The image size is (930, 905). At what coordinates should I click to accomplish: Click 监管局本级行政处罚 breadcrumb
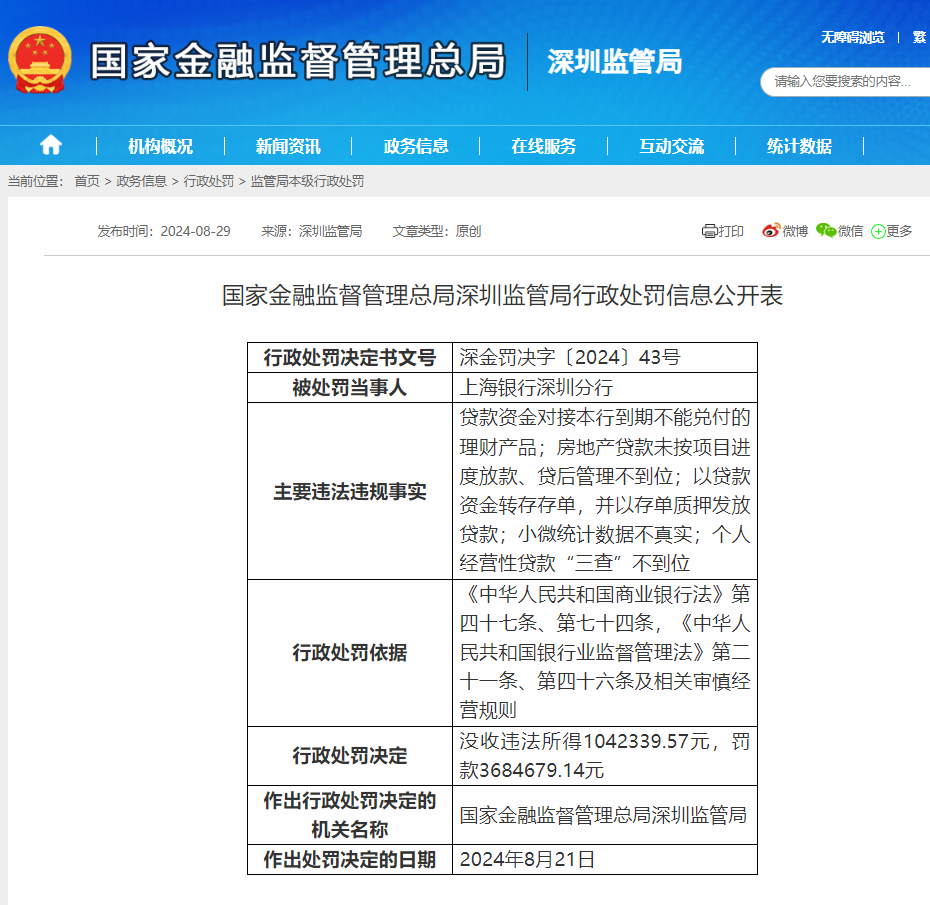[x=307, y=181]
